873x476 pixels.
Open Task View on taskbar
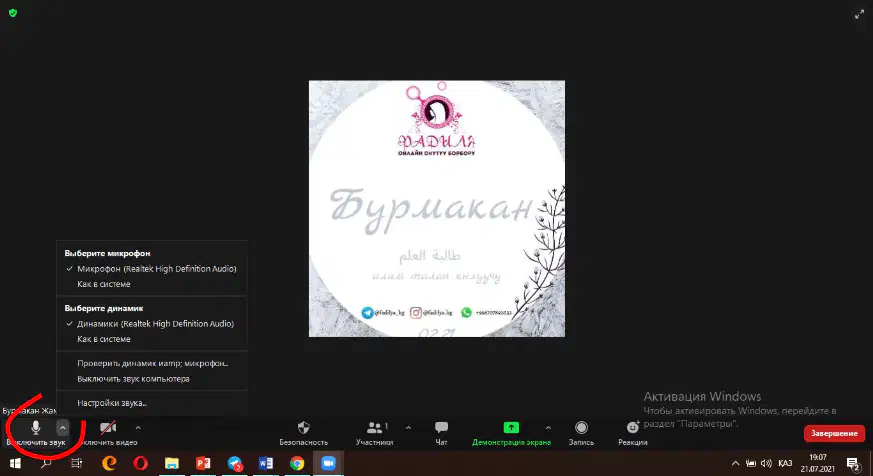[77, 463]
